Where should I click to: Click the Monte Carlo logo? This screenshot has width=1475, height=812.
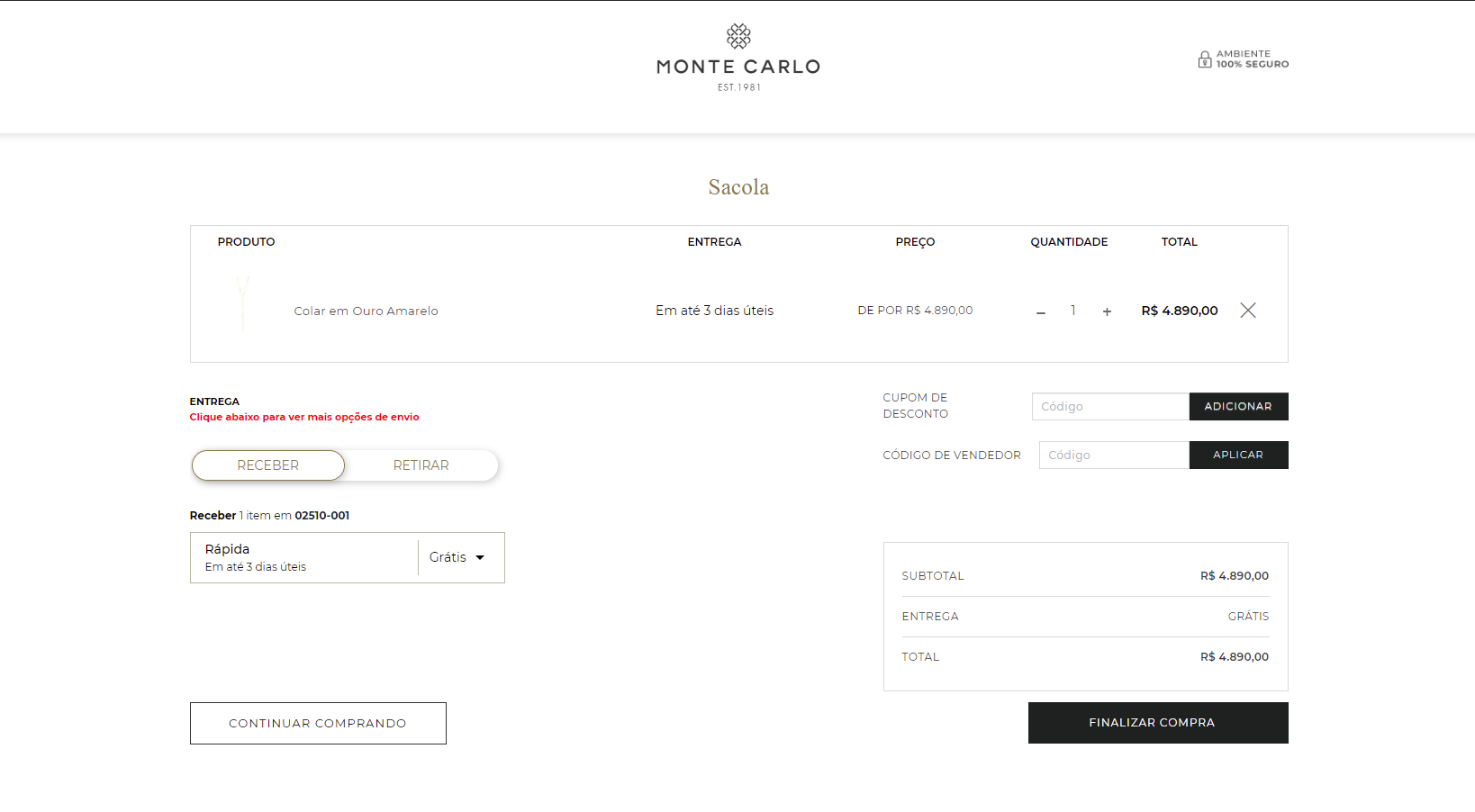click(x=738, y=58)
